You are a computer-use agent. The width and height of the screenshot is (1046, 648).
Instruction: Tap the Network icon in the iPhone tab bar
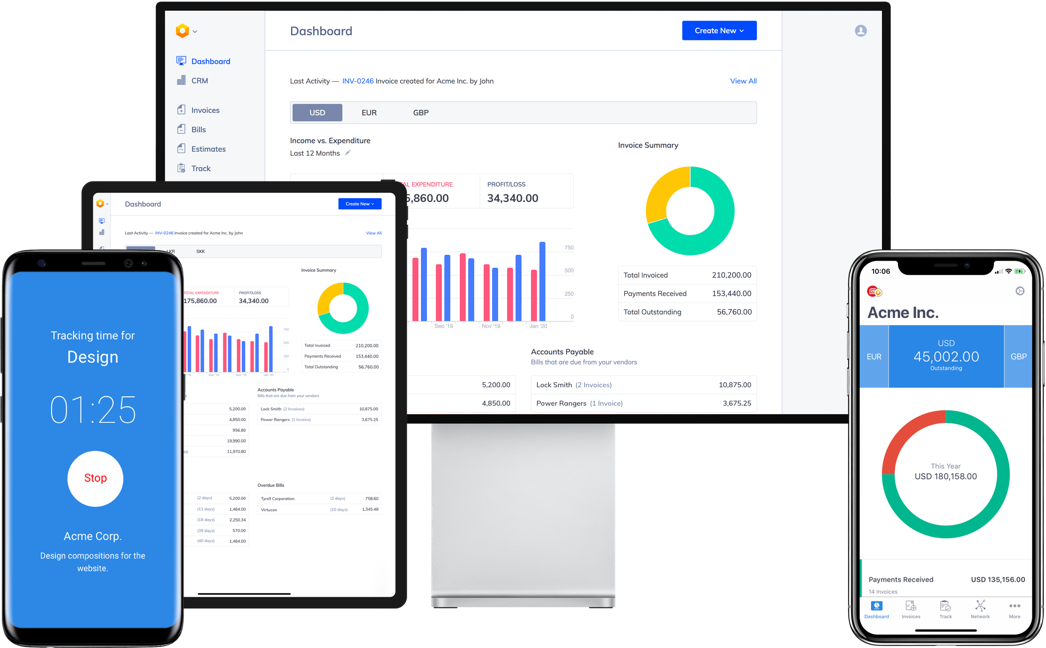(x=979, y=606)
